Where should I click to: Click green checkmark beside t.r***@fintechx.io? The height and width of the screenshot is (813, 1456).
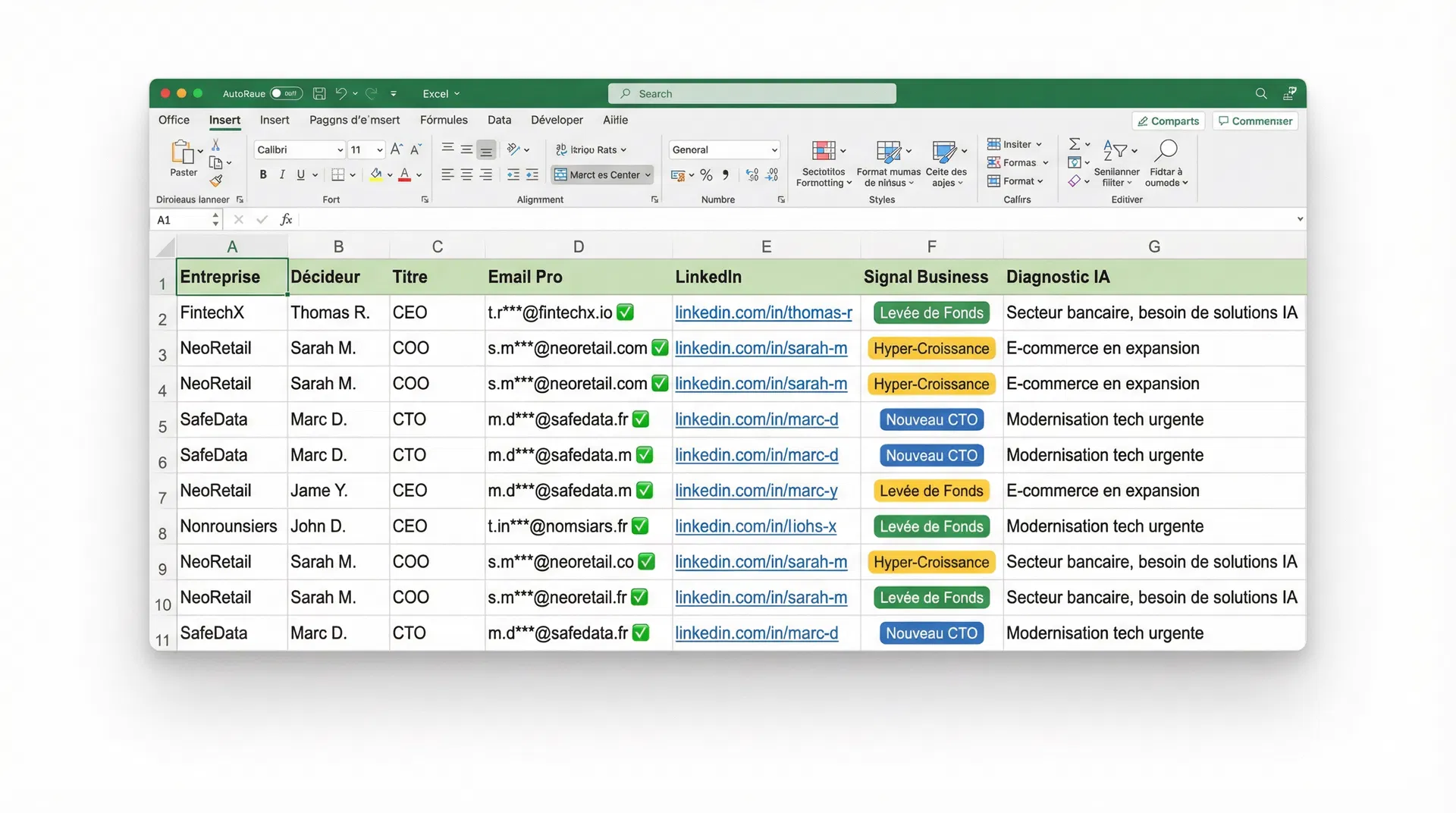pos(626,312)
